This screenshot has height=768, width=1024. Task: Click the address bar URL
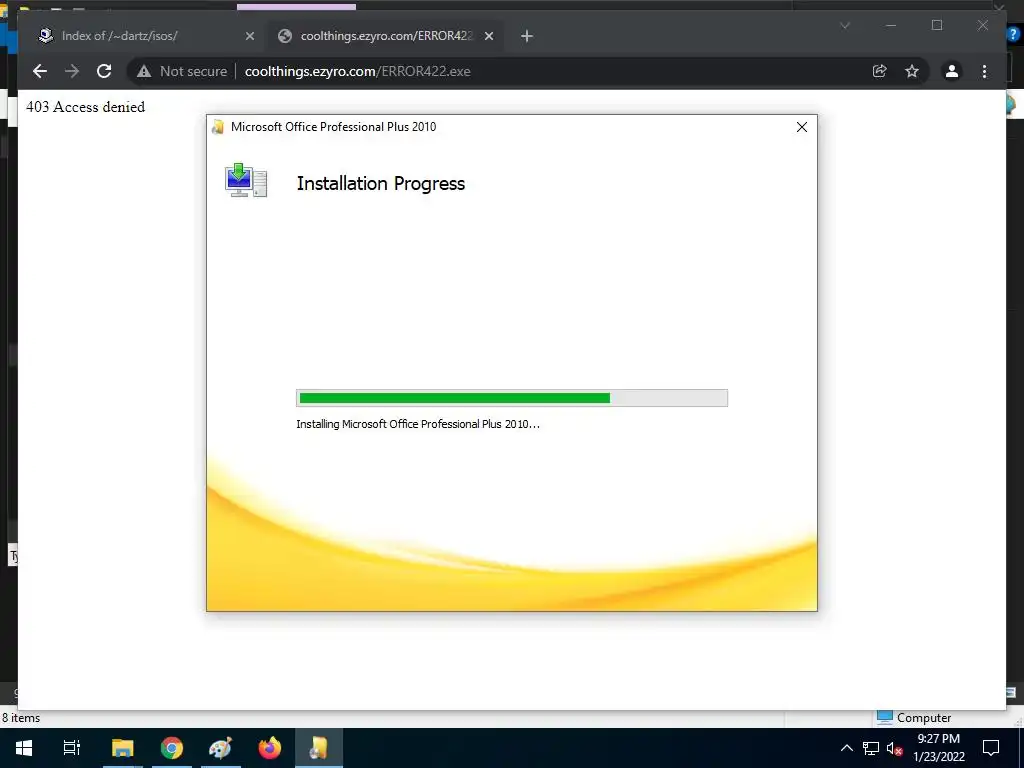coord(357,71)
